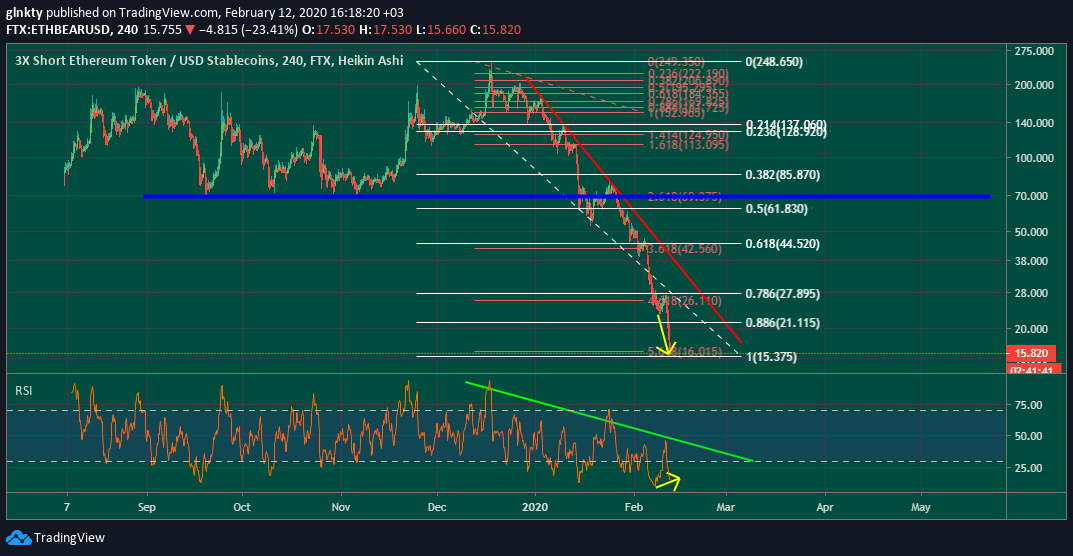Select the green RSI trendline
Screen dimensions: 1073x556
pyautogui.click(x=609, y=421)
